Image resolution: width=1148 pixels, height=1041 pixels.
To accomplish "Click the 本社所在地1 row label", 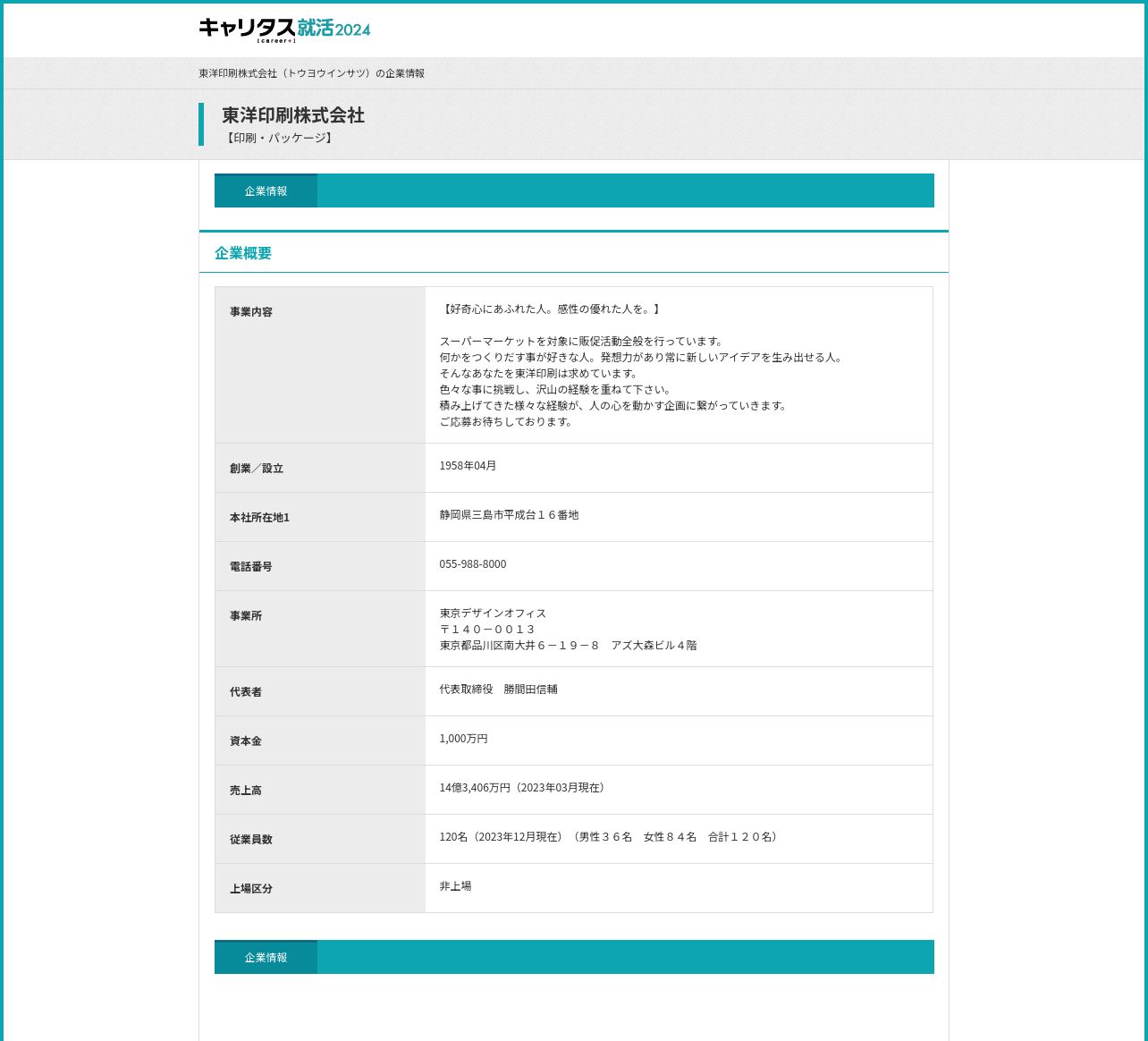I will [259, 518].
